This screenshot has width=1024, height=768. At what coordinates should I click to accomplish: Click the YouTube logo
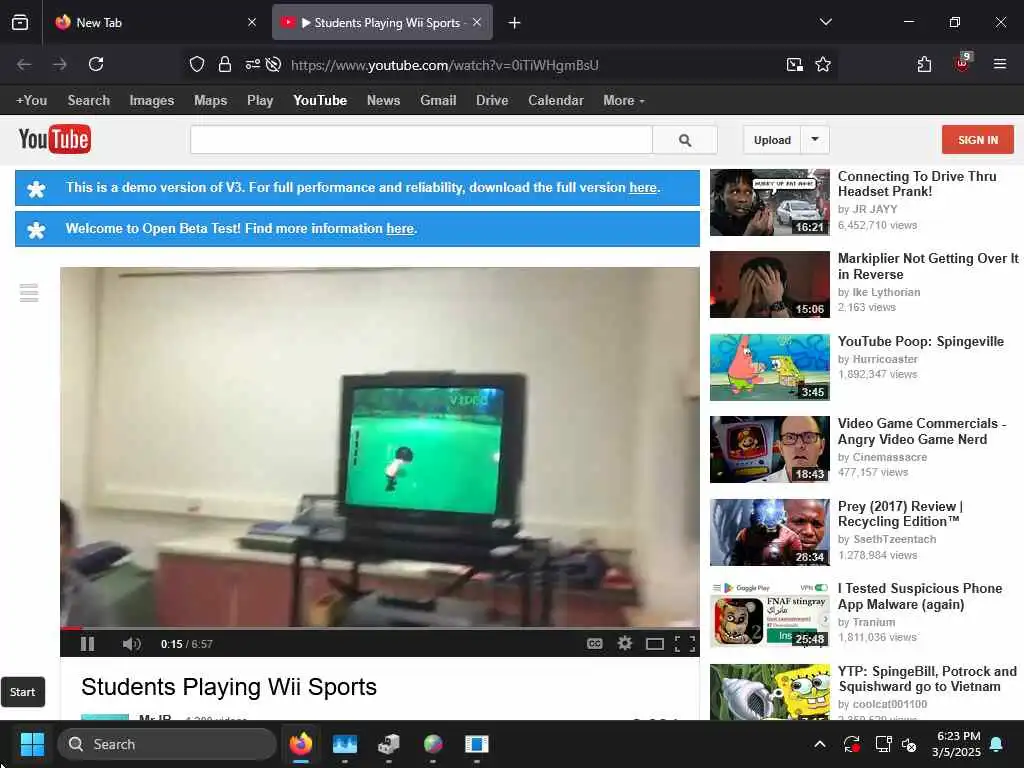point(55,139)
